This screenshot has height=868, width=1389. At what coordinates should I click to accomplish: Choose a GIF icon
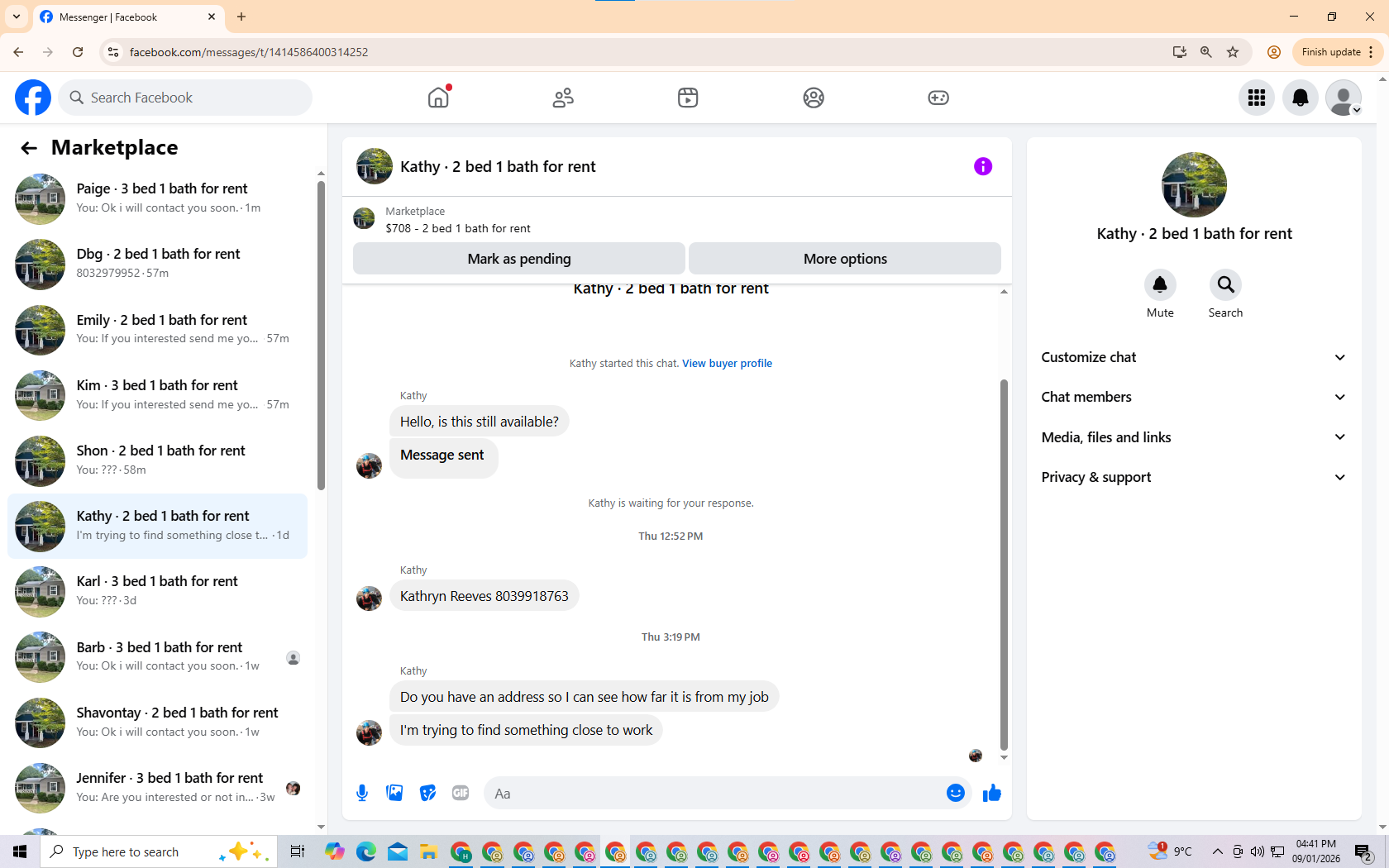tap(461, 794)
